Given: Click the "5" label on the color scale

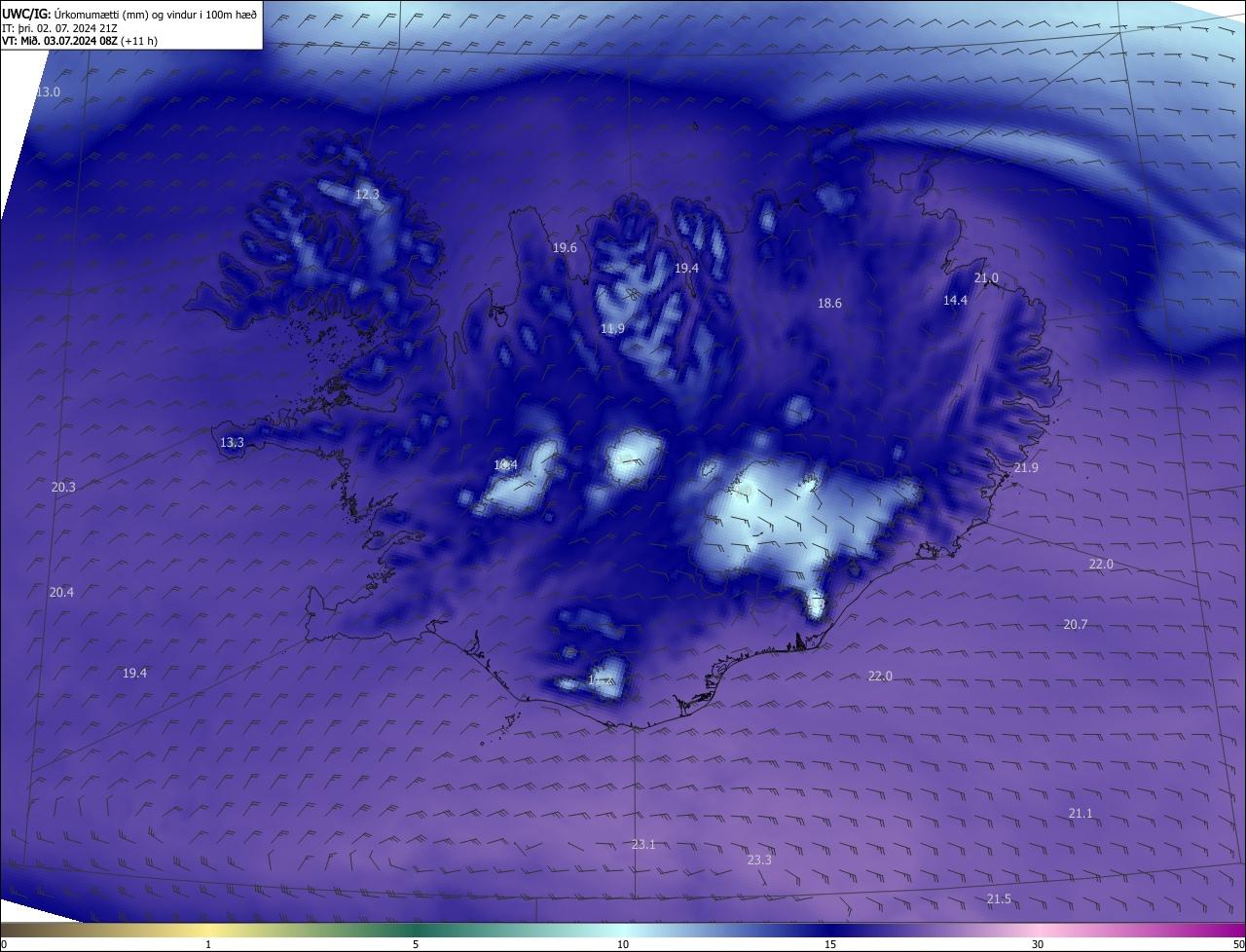Looking at the screenshot, I should coord(416,944).
